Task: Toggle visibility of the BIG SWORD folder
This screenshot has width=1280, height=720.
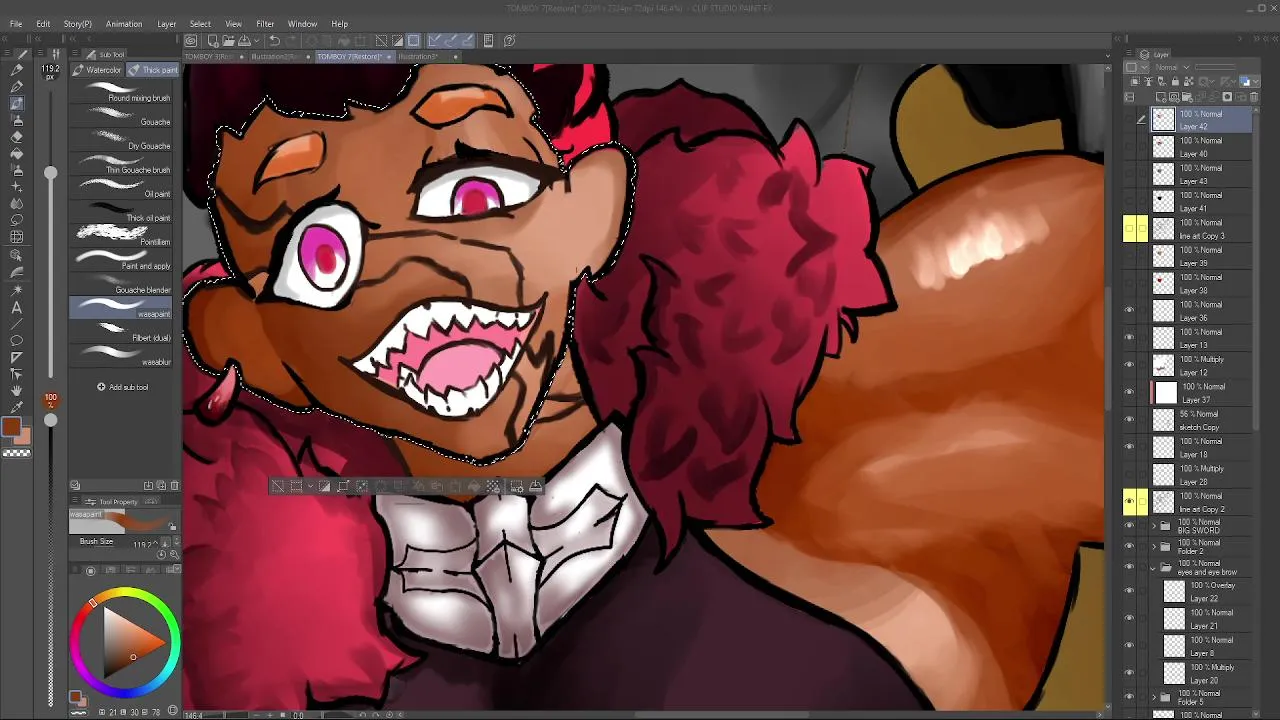Action: coord(1129,526)
